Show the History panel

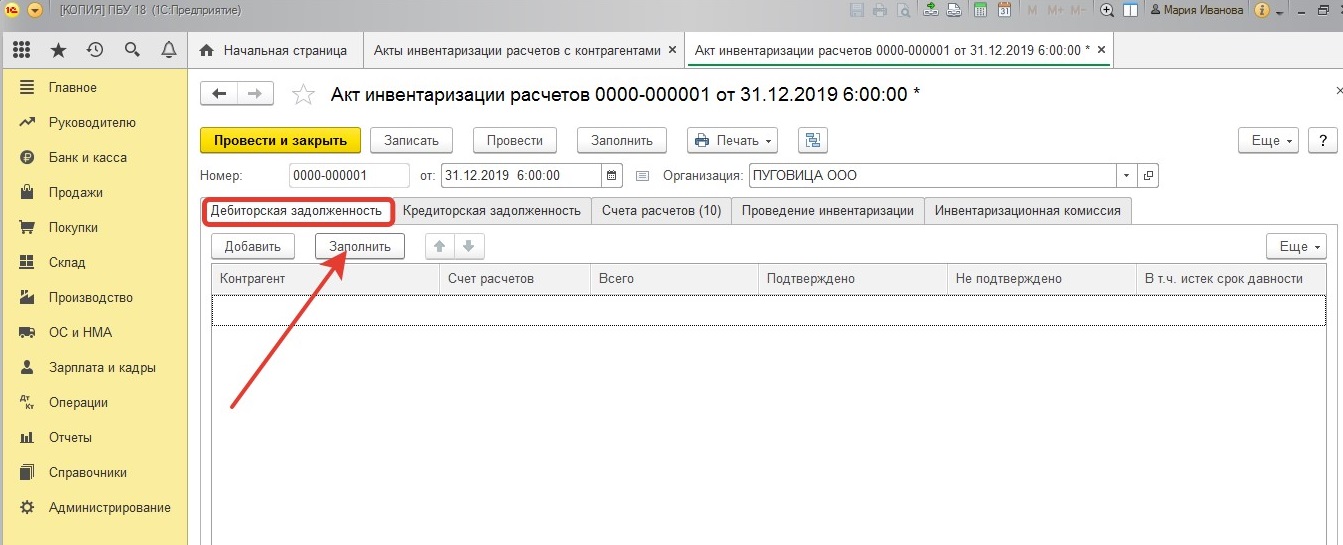coord(95,50)
